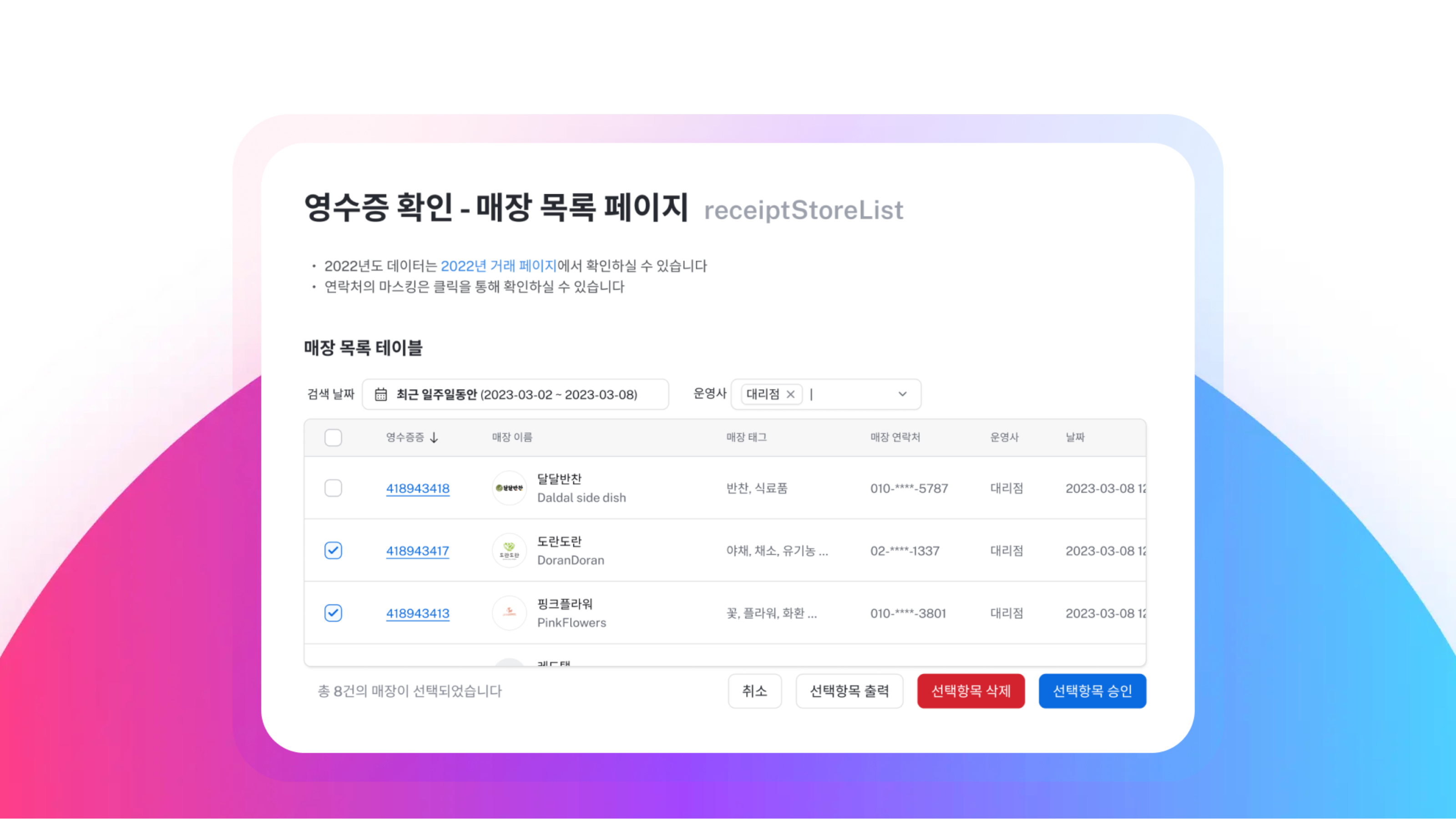This screenshot has height=819, width=1456.
Task: Expand the 운영사 dropdown
Action: tap(901, 394)
